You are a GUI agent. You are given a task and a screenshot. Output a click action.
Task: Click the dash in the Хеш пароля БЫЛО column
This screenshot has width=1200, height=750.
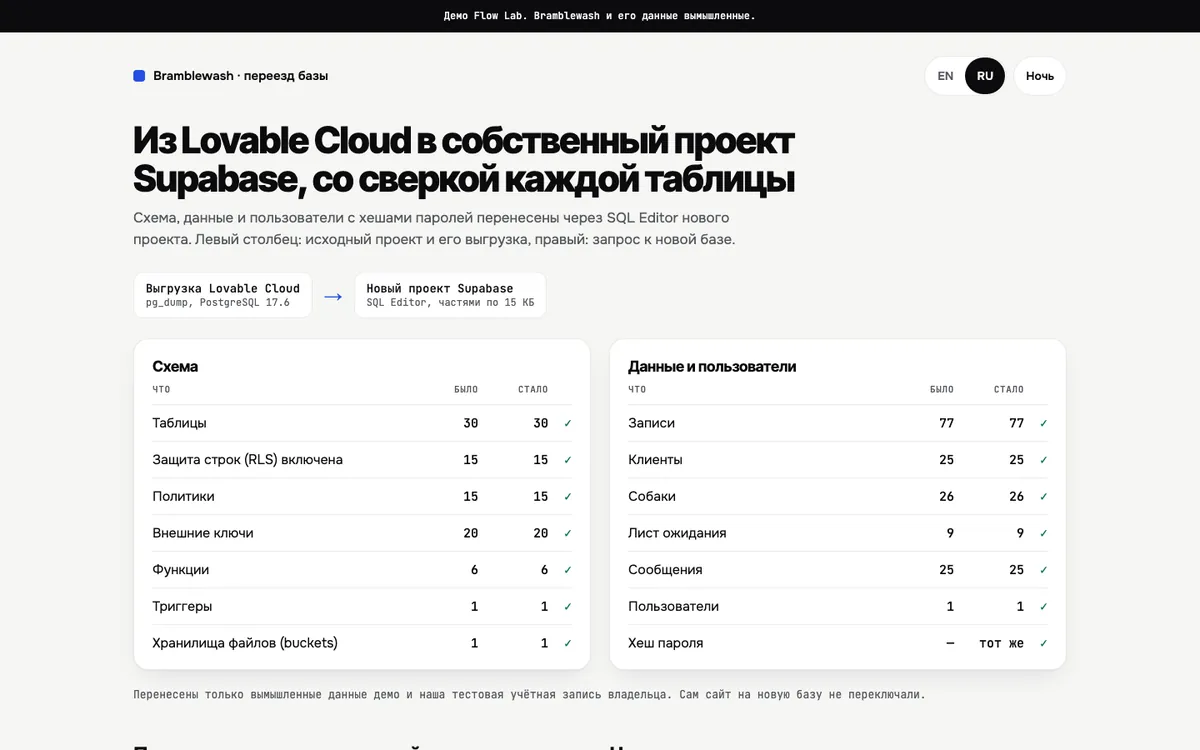point(950,643)
